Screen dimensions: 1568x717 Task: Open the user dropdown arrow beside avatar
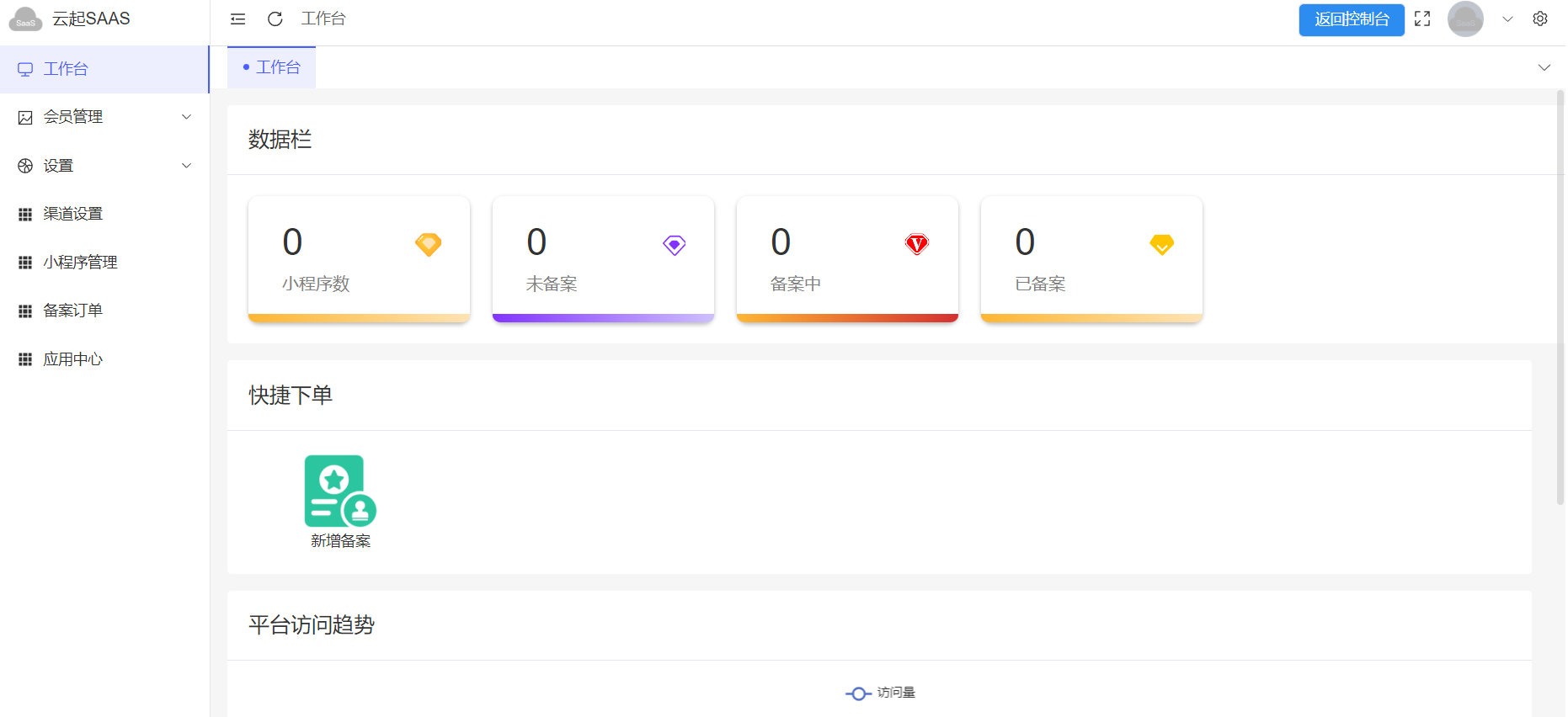[1508, 19]
